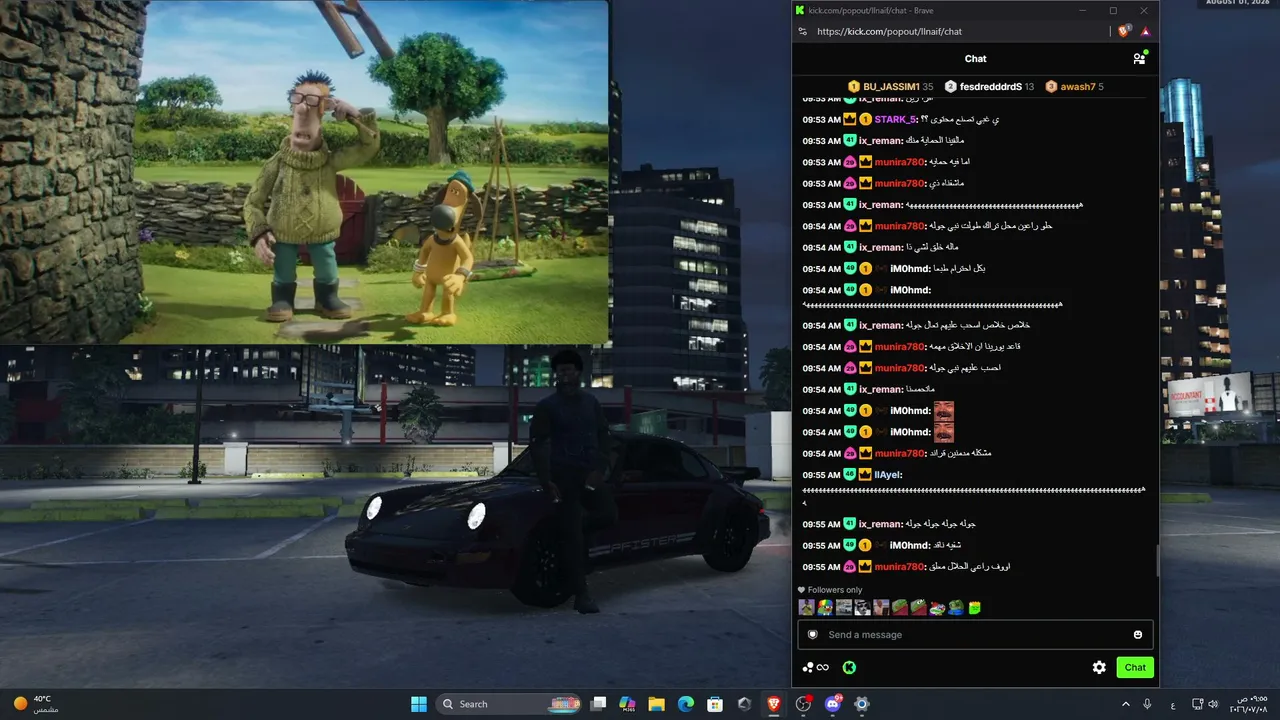The height and width of the screenshot is (720, 1280).
Task: Open awash7 in top gifters leaderboard
Action: pyautogui.click(x=1075, y=87)
